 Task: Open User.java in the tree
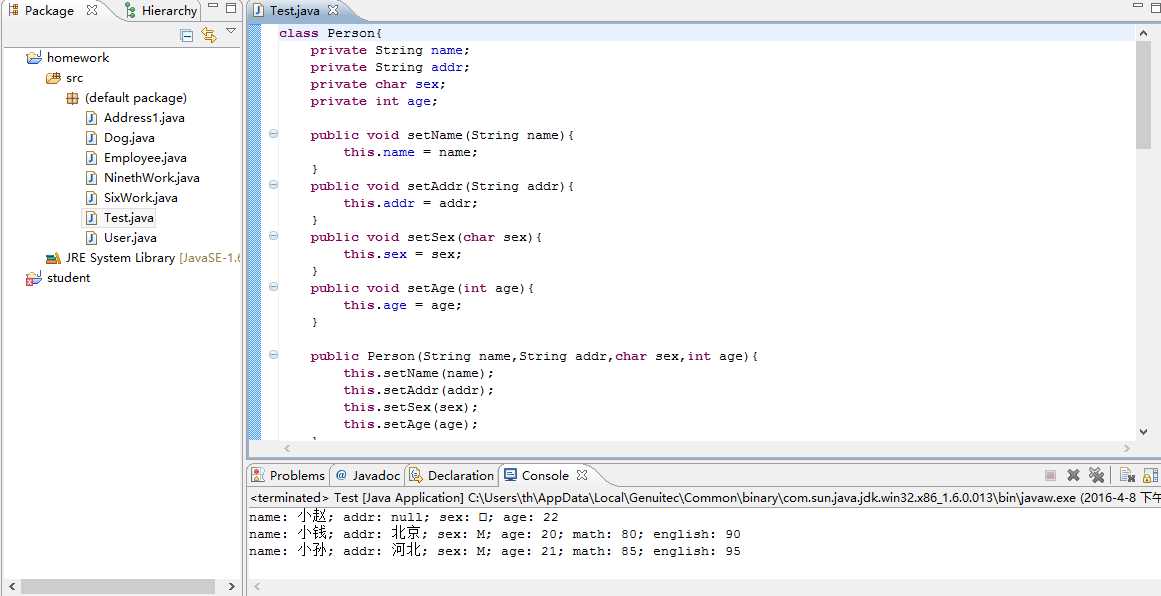(130, 238)
